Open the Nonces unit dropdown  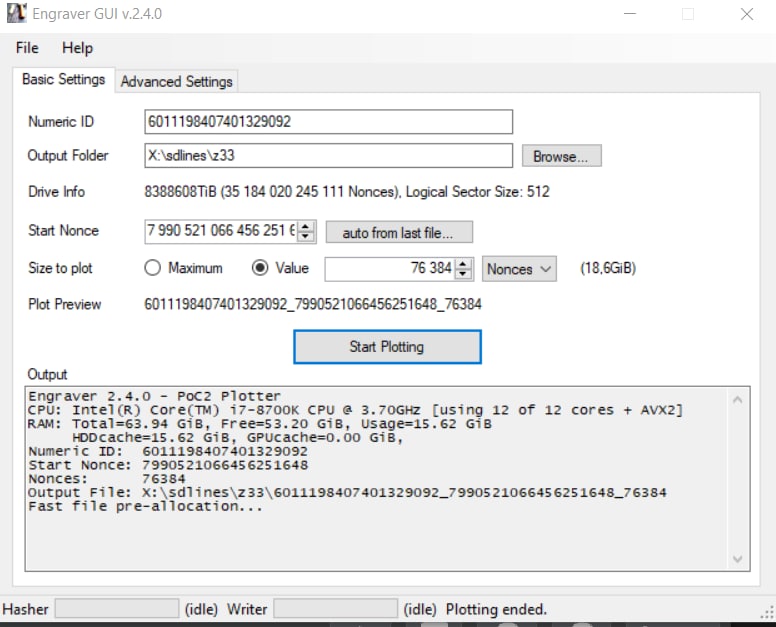coord(519,269)
